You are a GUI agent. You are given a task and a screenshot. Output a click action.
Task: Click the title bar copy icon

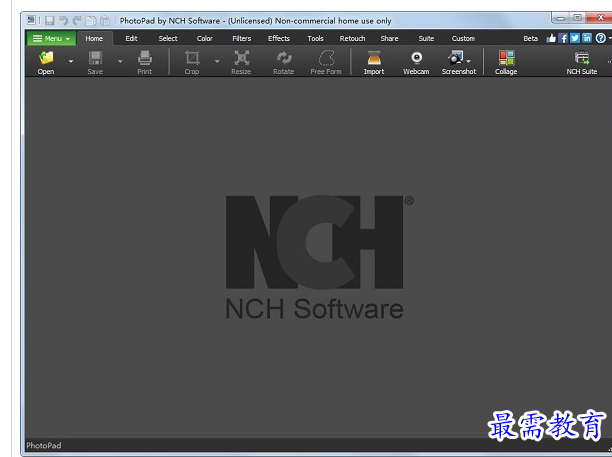[91, 20]
